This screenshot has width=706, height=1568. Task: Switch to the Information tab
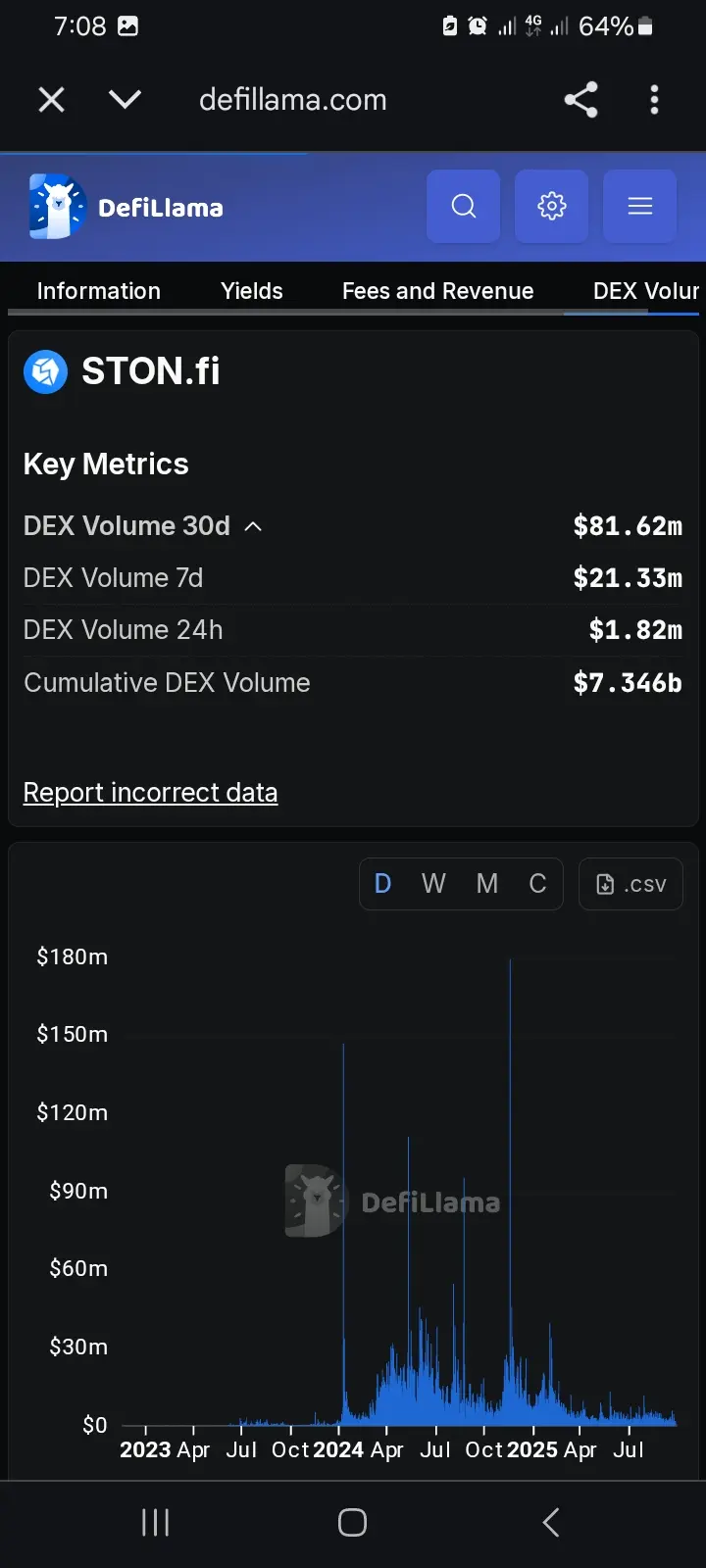coord(98,291)
